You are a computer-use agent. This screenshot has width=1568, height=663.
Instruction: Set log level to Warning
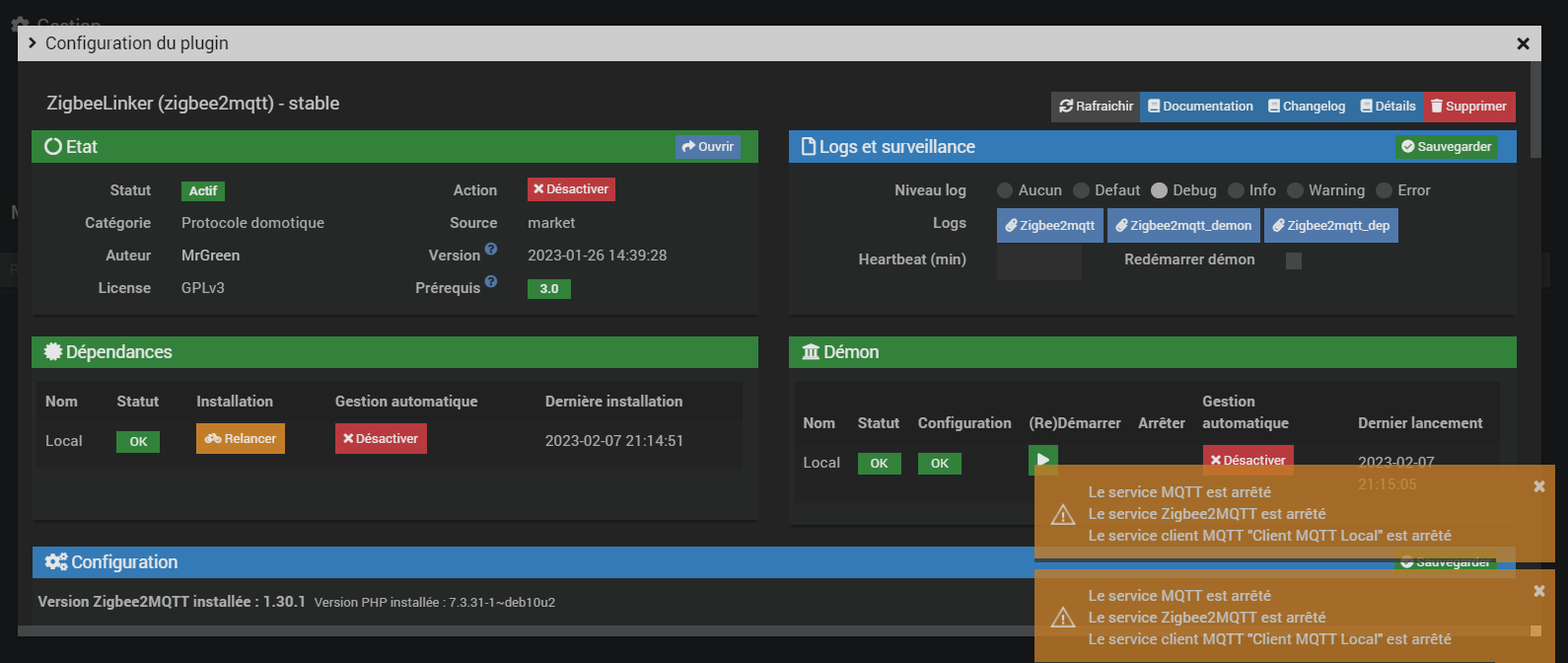point(1295,190)
